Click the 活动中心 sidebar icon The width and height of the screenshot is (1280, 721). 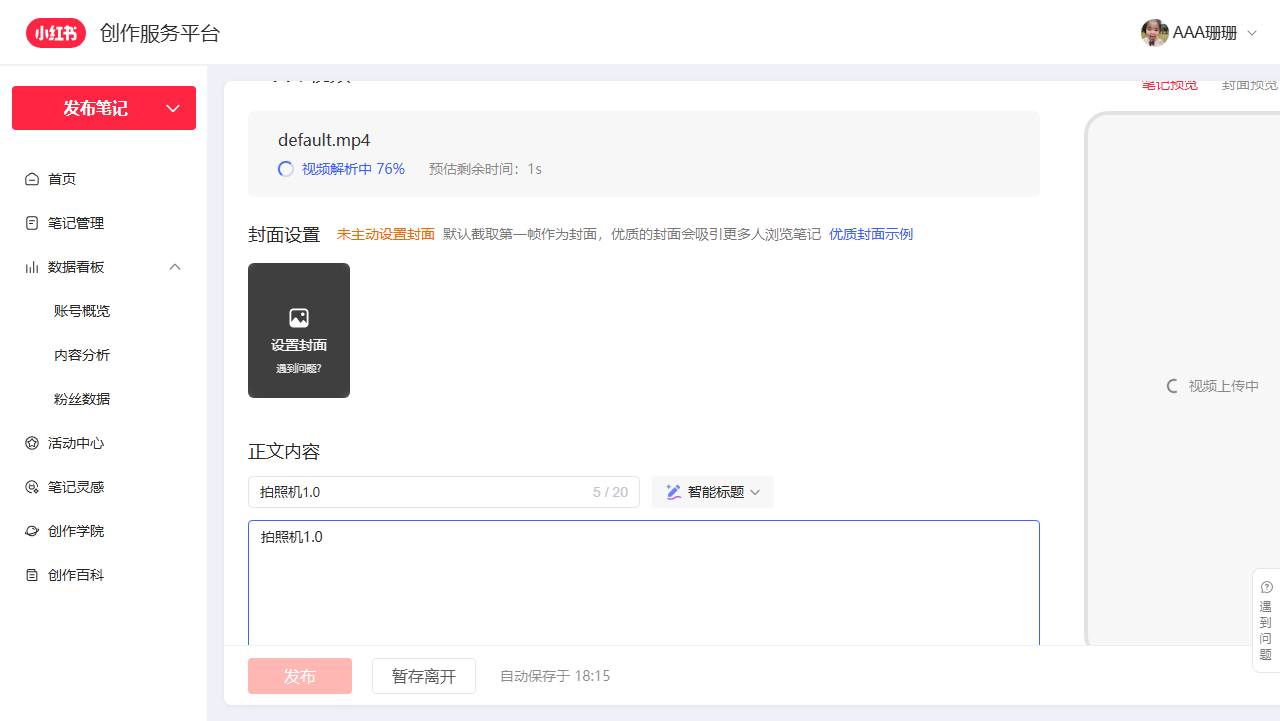click(x=32, y=443)
